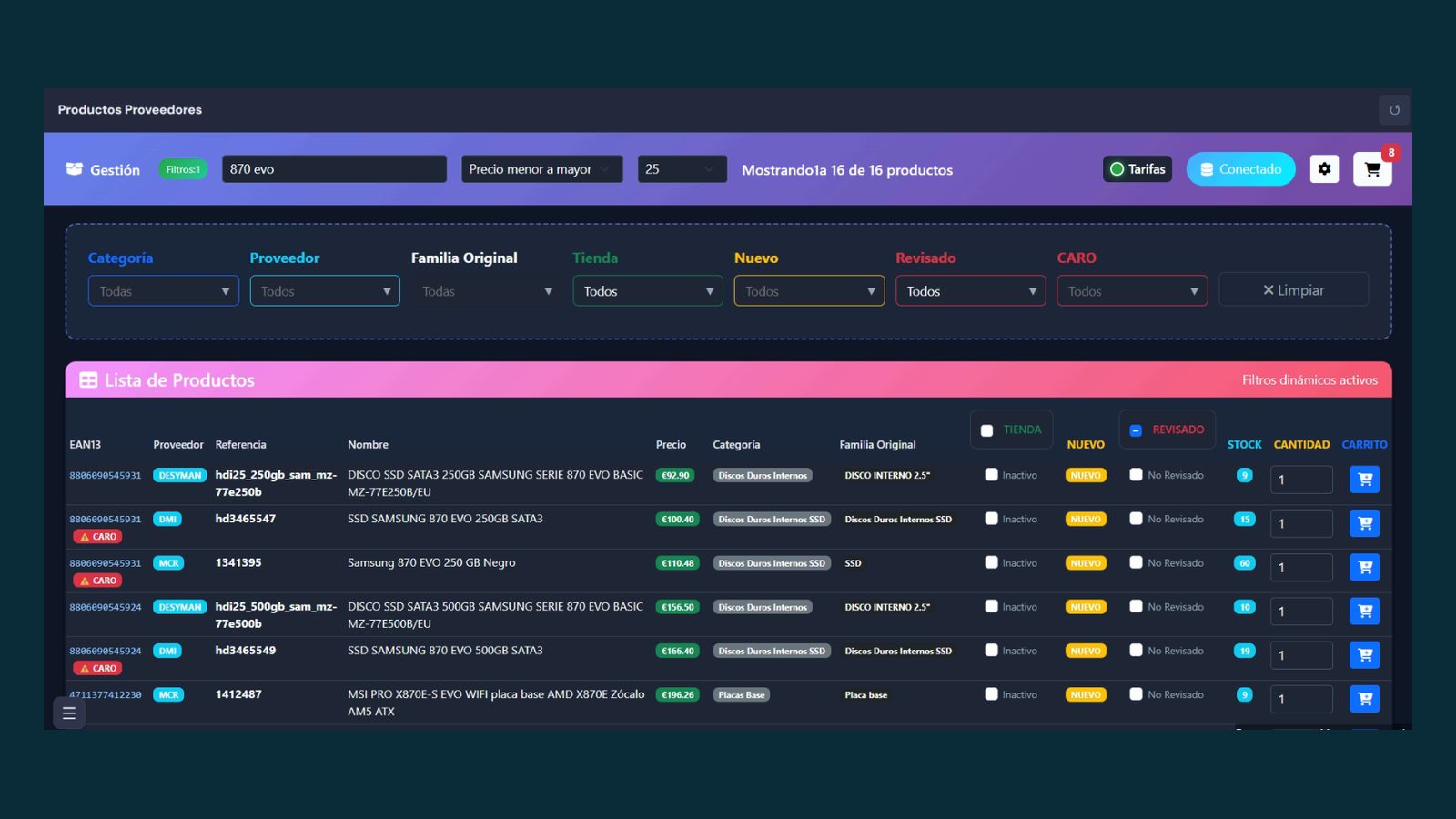
Task: Click the Tarifas button
Action: point(1137,169)
